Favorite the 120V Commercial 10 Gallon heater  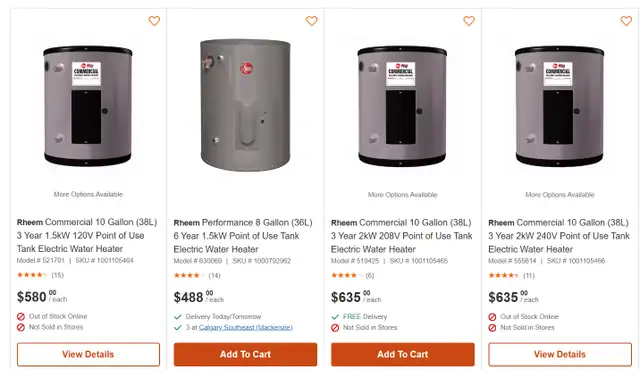[x=154, y=21]
